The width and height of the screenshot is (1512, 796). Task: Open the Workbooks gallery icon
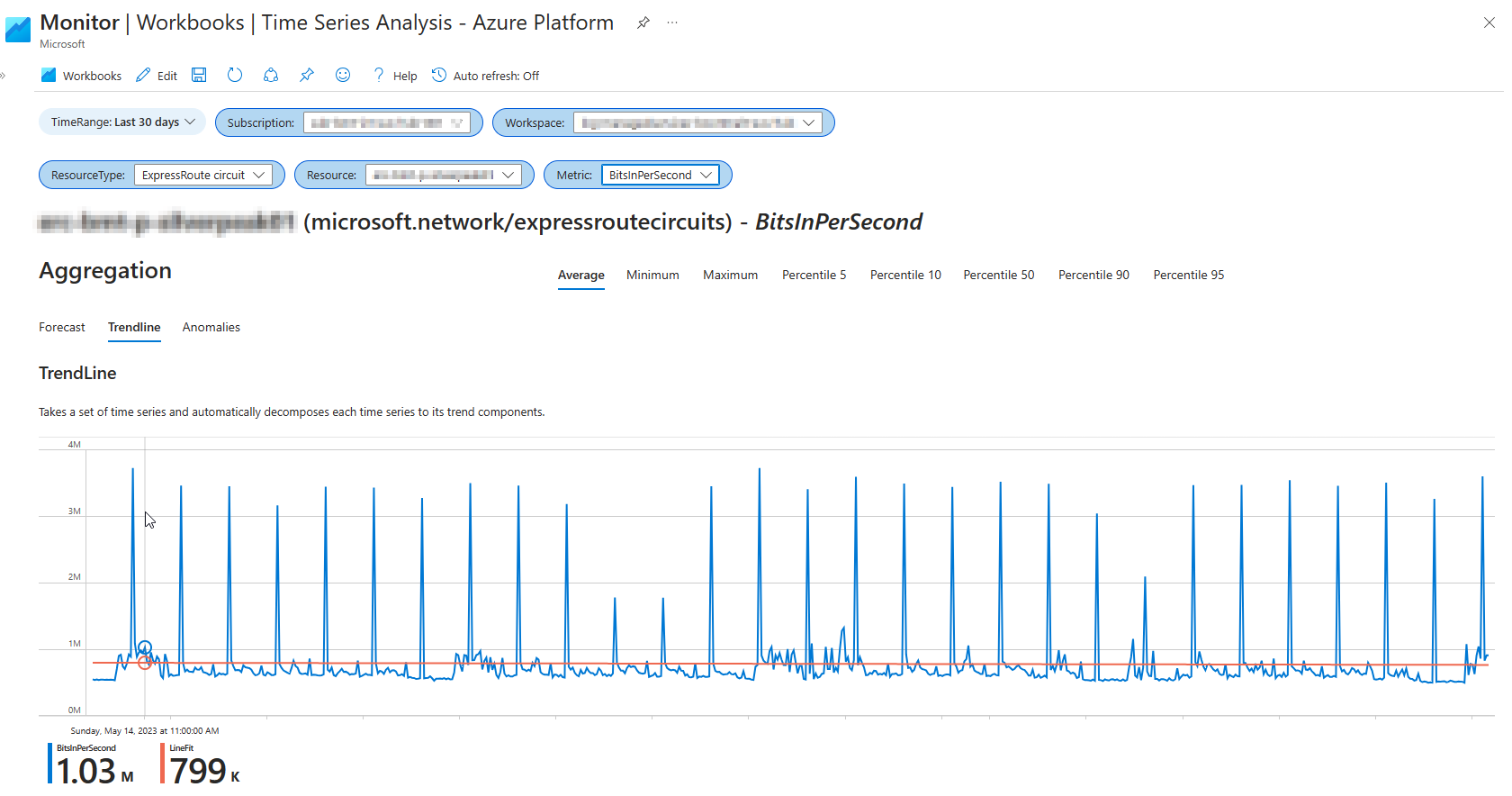[49, 76]
